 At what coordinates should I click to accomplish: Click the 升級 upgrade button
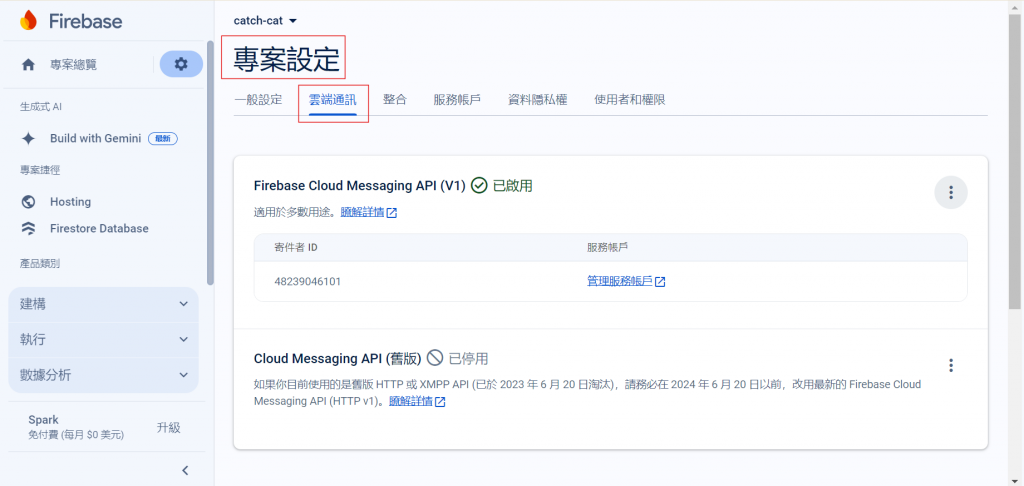click(x=168, y=428)
